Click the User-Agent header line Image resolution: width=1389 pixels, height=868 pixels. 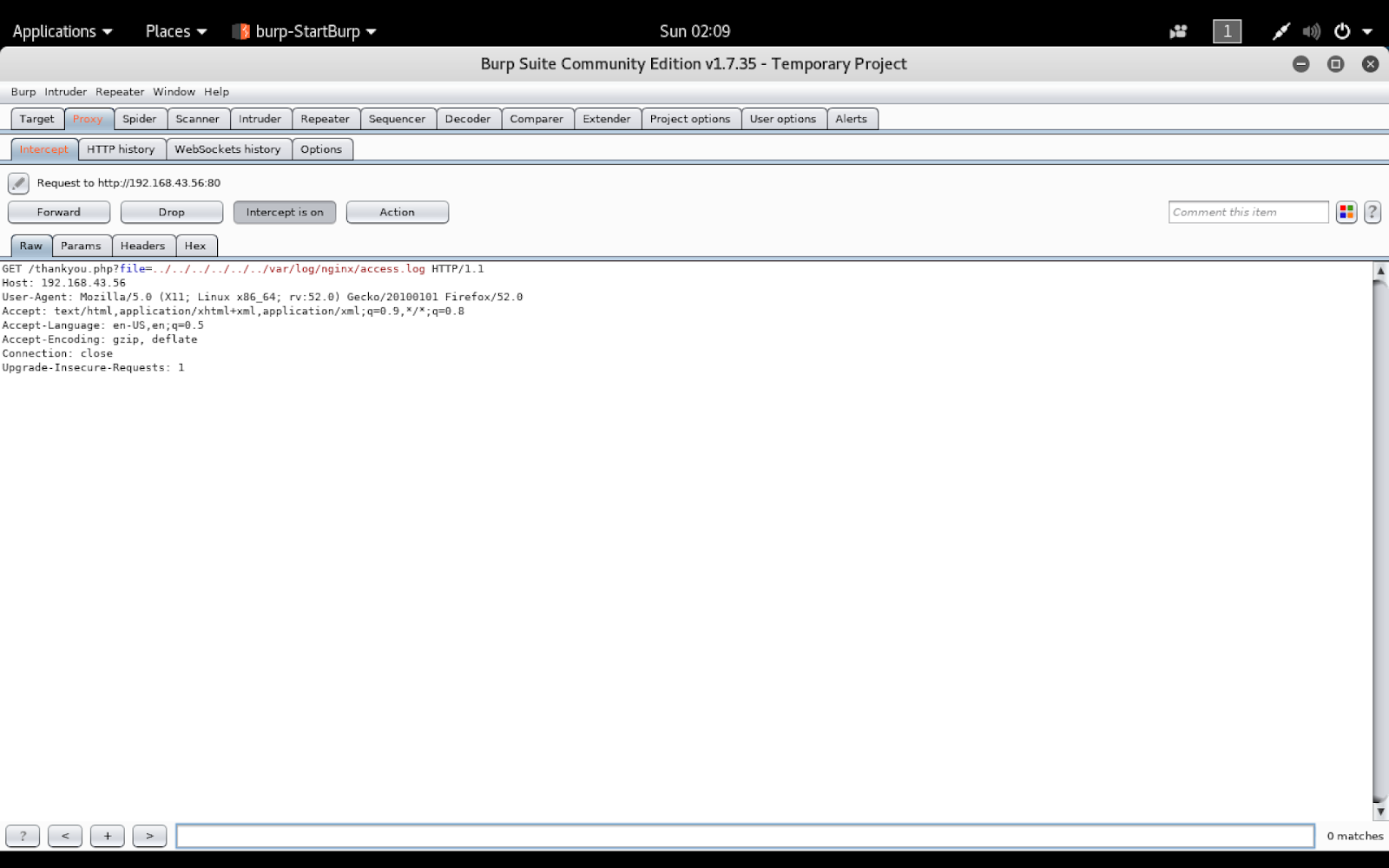262,297
